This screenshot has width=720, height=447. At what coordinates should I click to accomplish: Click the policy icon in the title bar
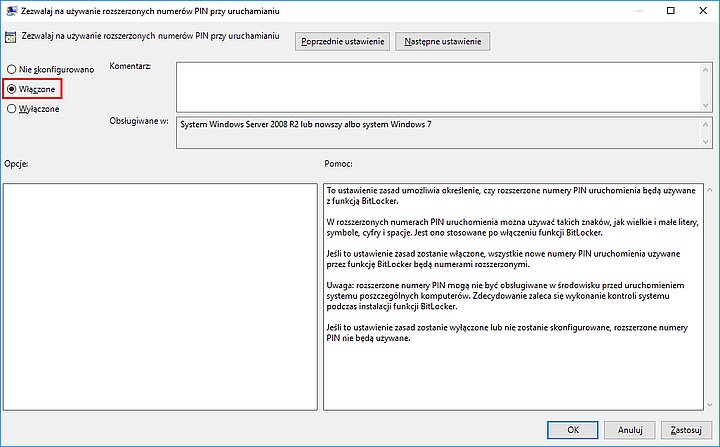(x=13, y=12)
